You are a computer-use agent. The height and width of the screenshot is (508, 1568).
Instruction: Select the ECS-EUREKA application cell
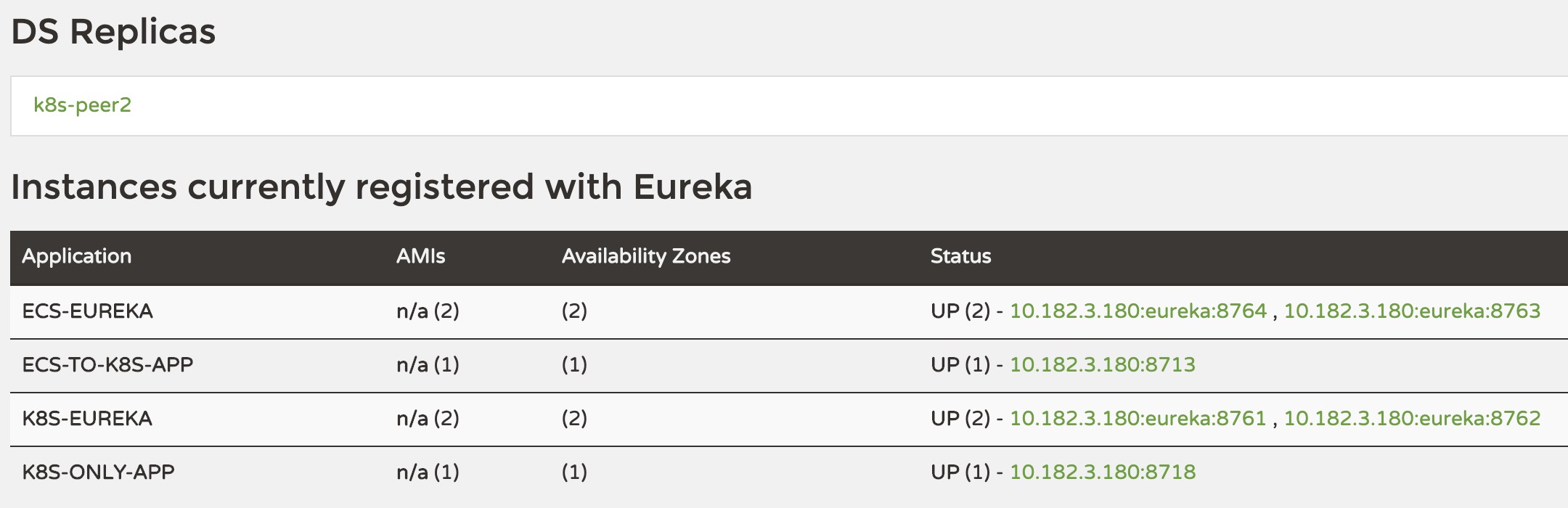tap(87, 311)
